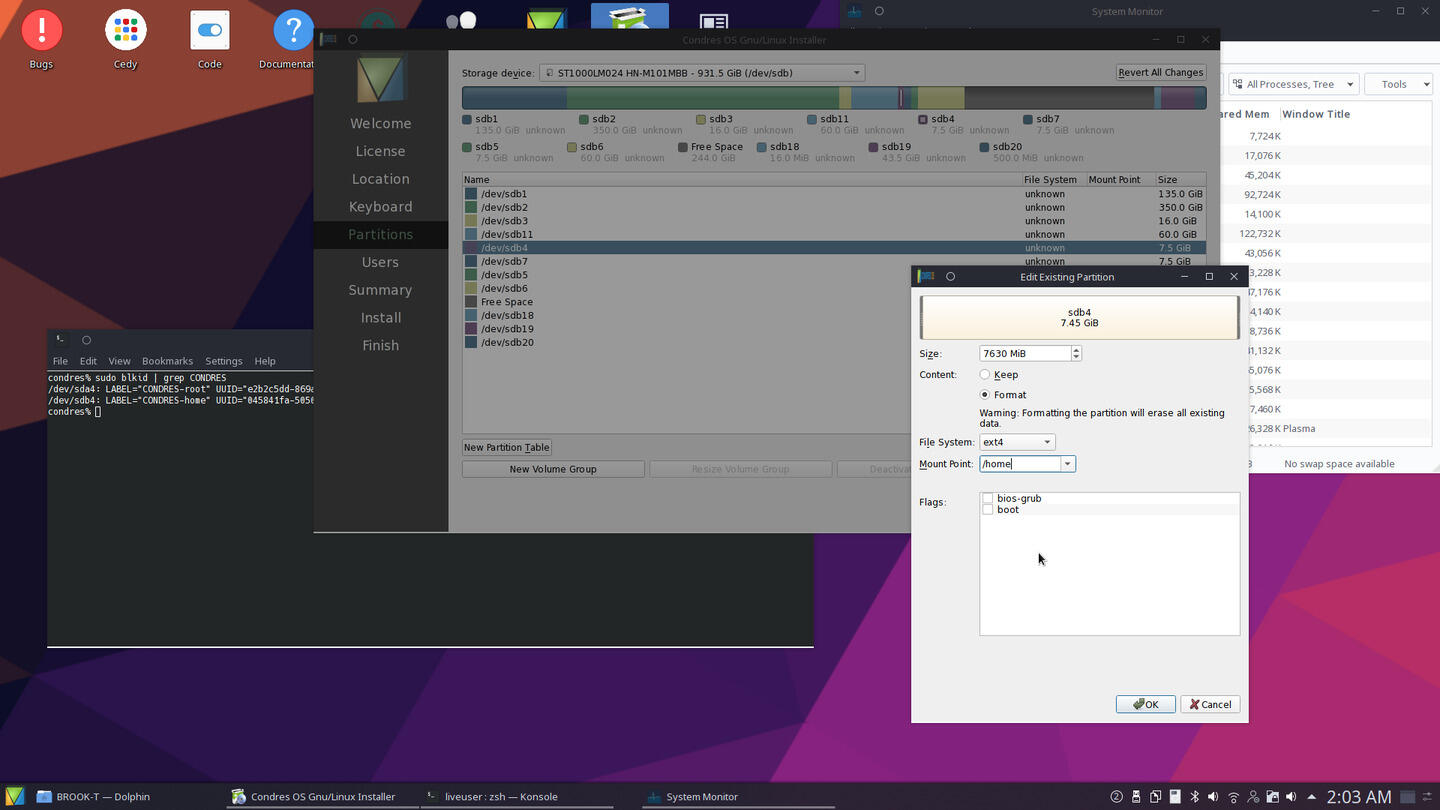Click the sdb1 segment in partition bar
This screenshot has width=1440, height=810.
514,98
